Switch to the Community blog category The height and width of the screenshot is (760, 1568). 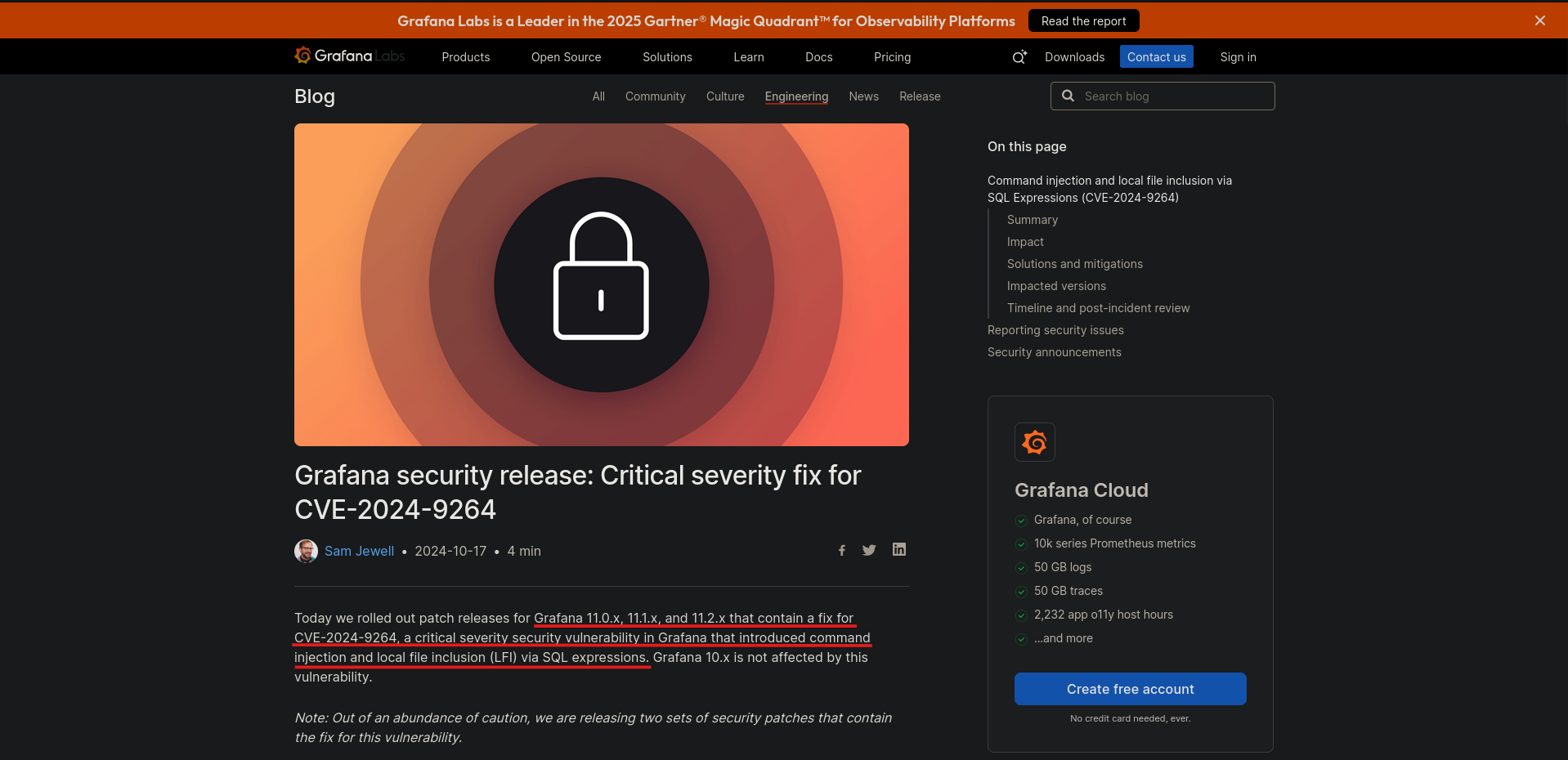[x=655, y=96]
